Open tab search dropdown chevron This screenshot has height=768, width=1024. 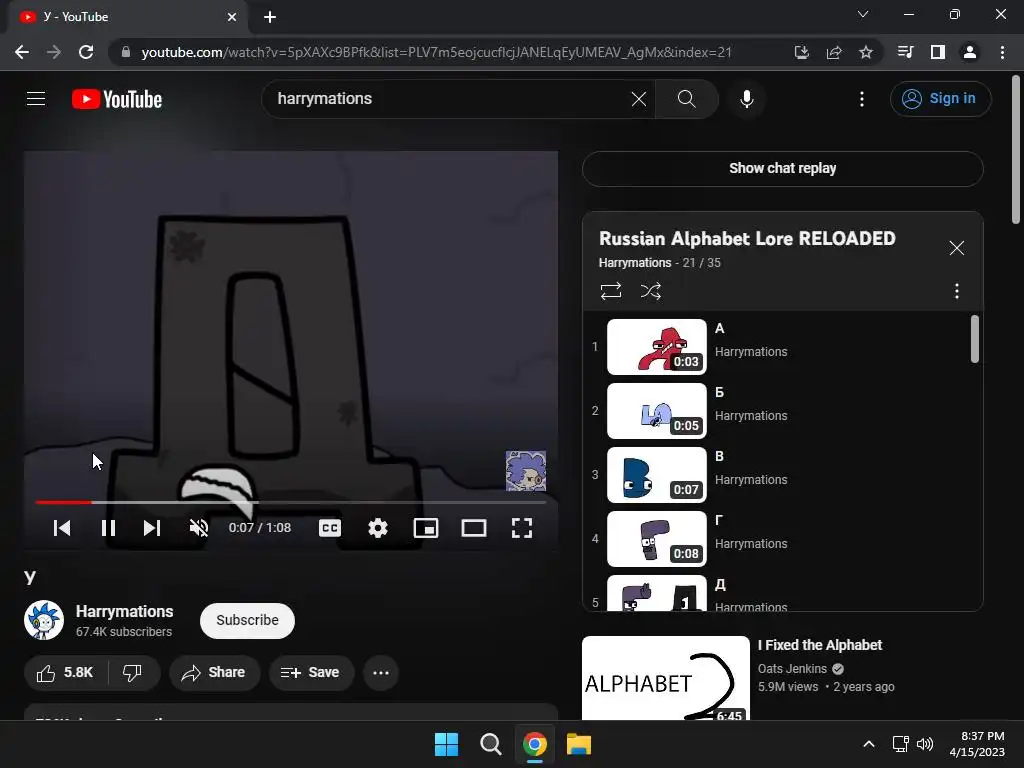pos(863,14)
